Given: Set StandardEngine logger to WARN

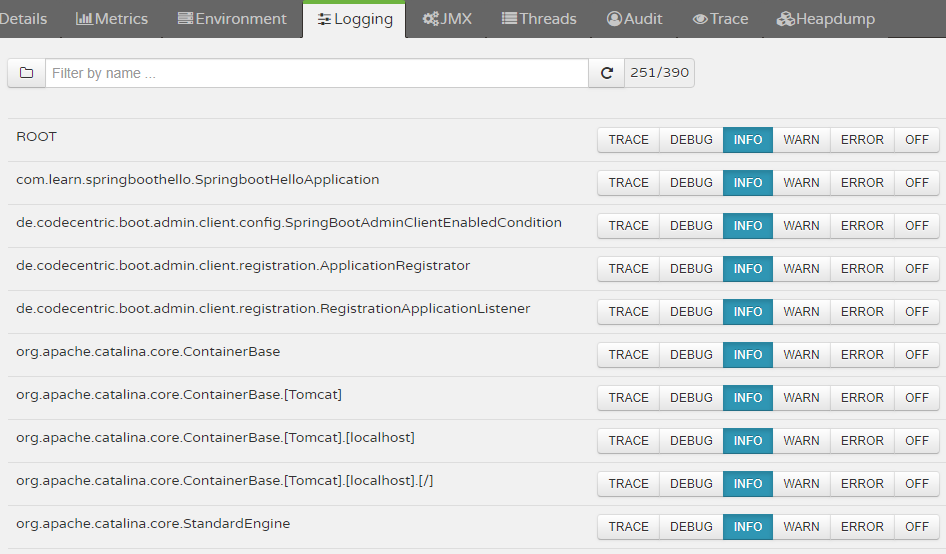Looking at the screenshot, I should coord(801,527).
